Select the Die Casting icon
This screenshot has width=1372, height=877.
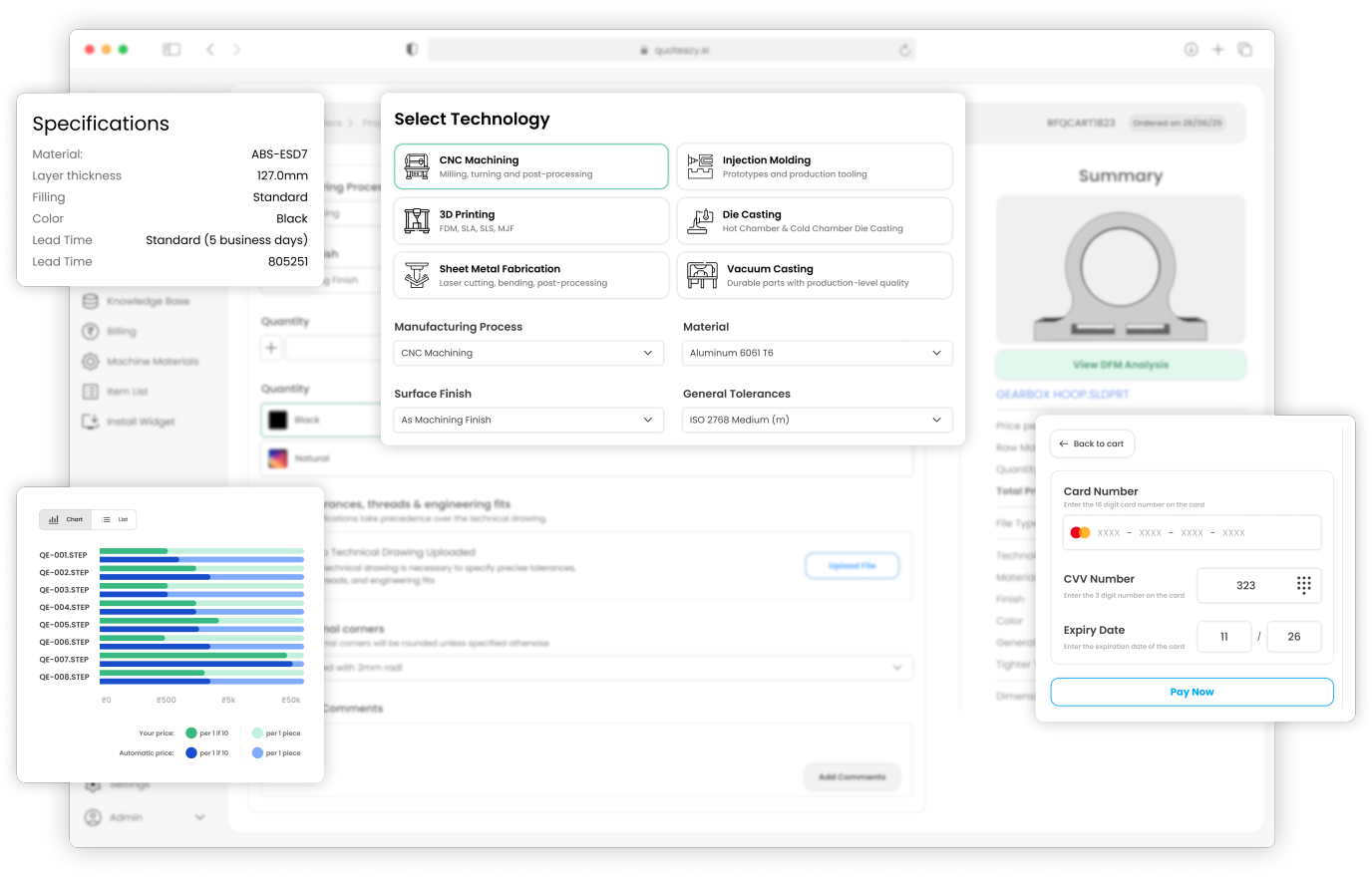click(701, 220)
